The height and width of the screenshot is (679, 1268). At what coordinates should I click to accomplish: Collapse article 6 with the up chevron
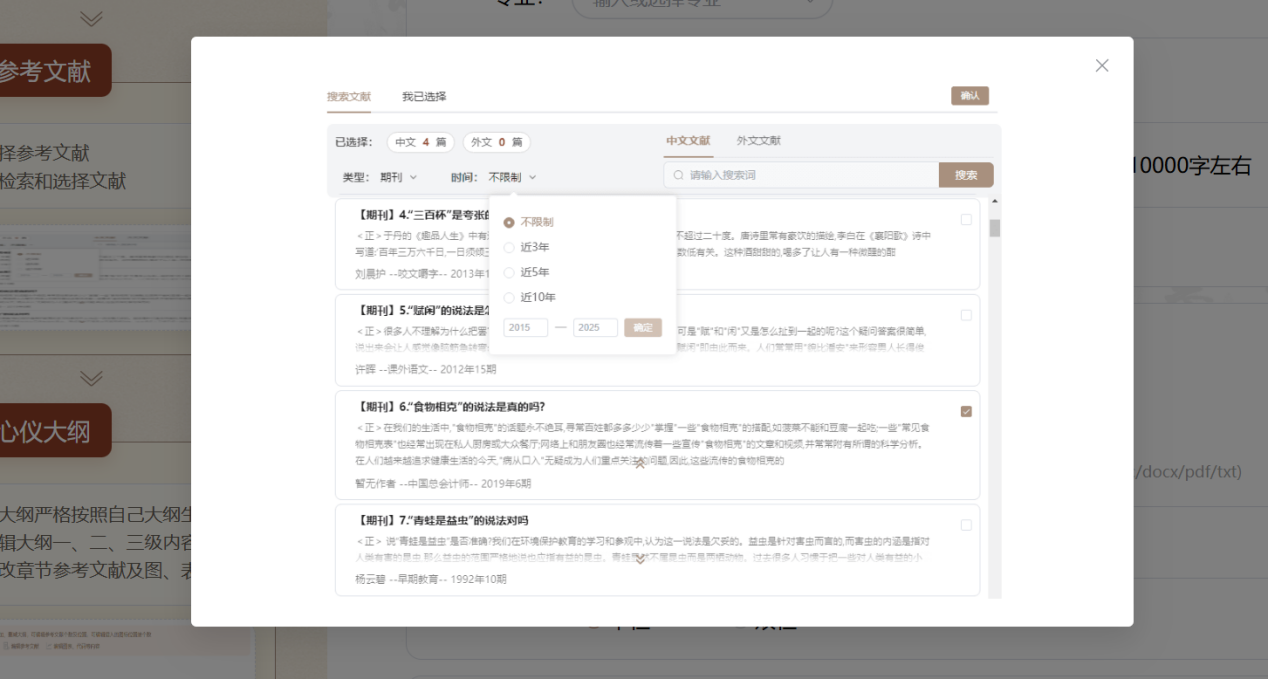[640, 463]
